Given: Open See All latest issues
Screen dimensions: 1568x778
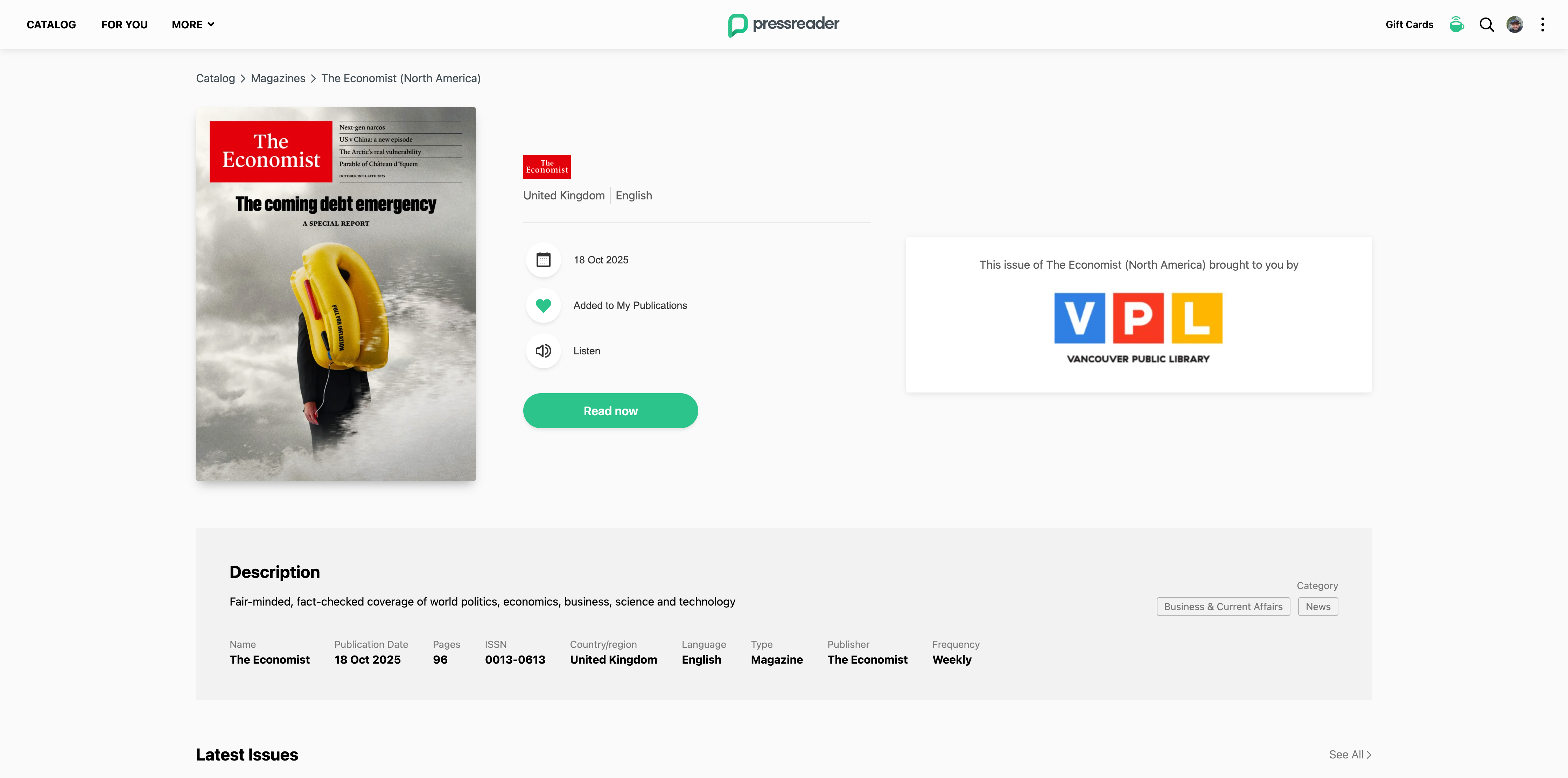Looking at the screenshot, I should coord(1350,754).
